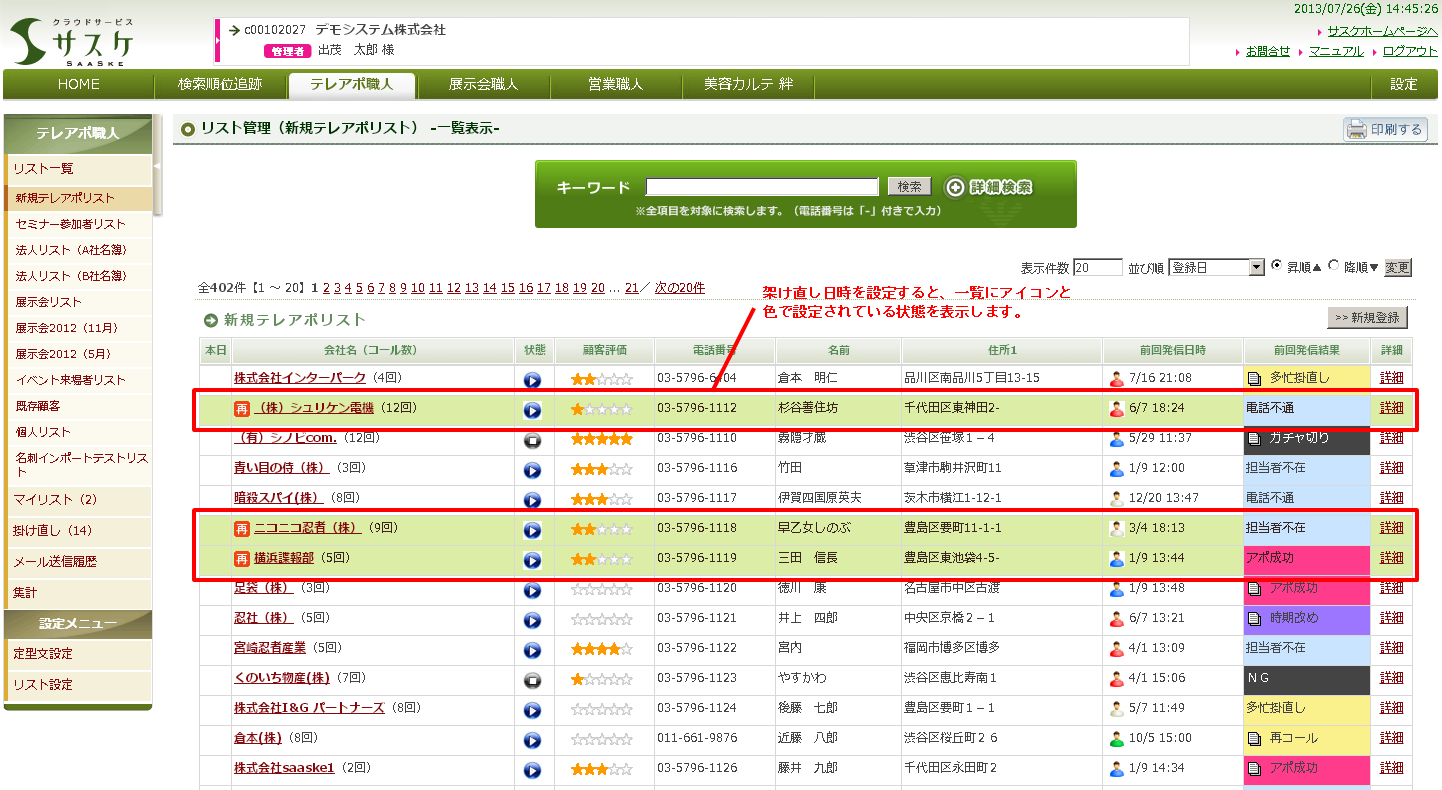Collapse the left sidebar with the arrow handle
The height and width of the screenshot is (790, 1442).
click(157, 167)
